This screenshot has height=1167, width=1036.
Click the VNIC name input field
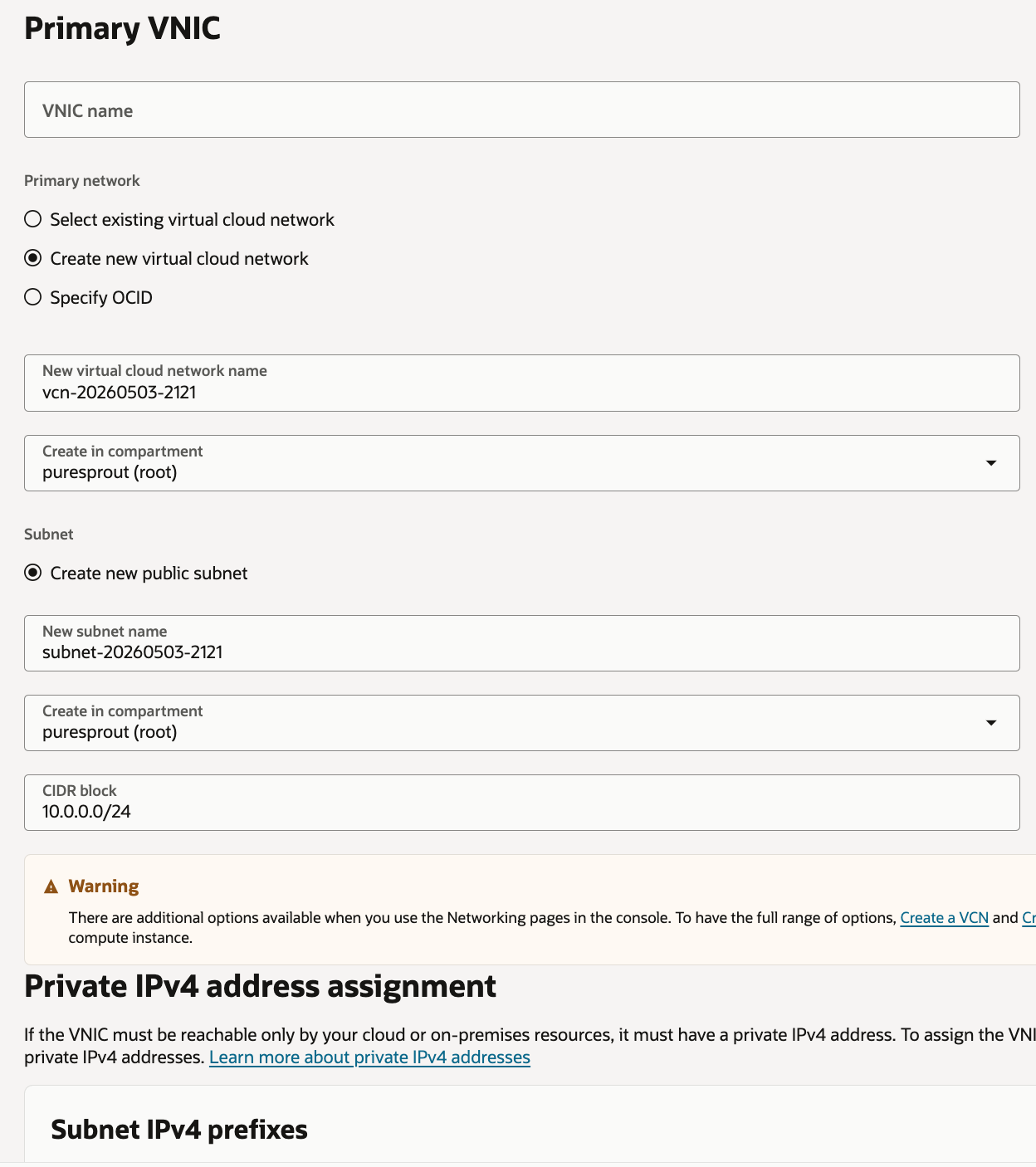521,110
